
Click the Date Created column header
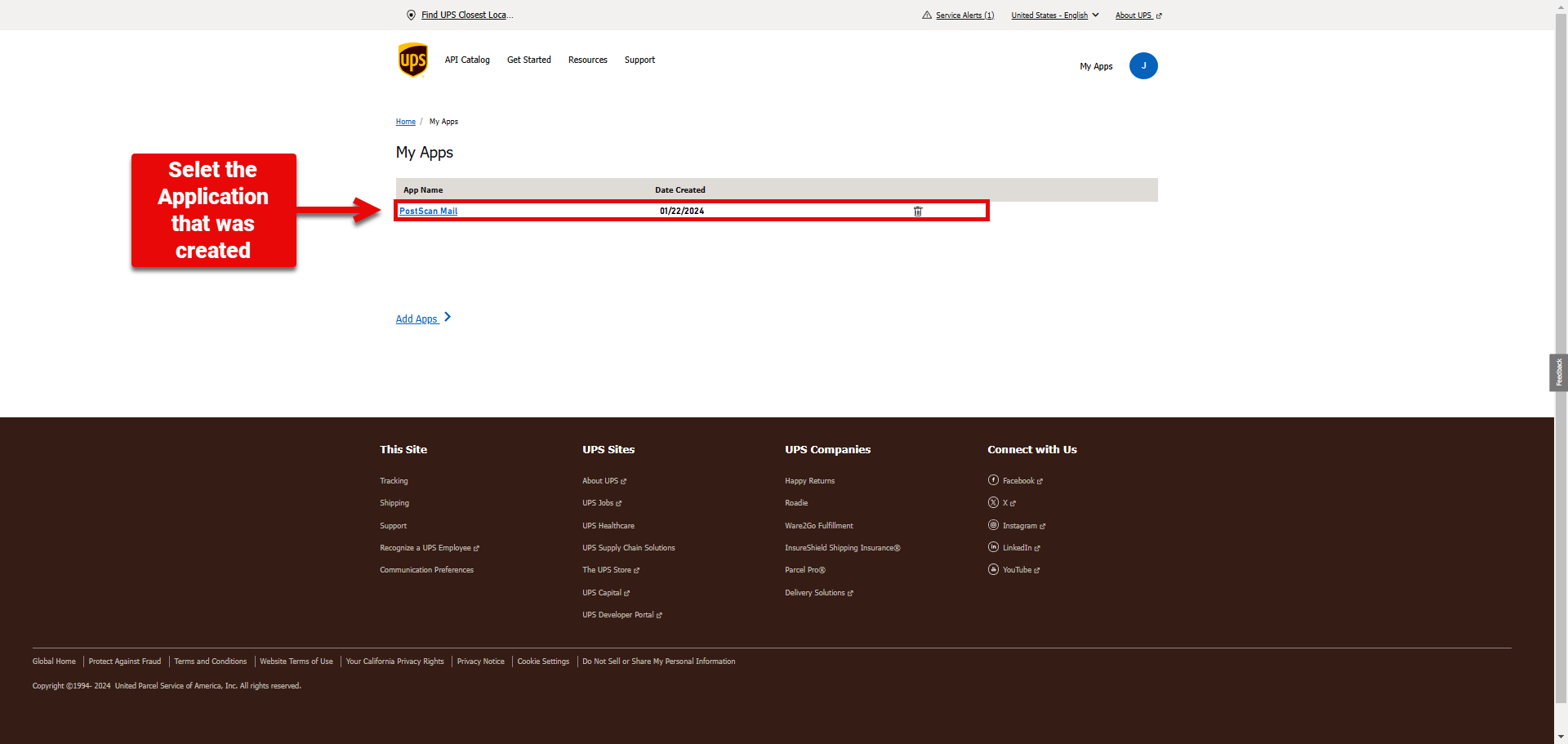pyautogui.click(x=680, y=190)
